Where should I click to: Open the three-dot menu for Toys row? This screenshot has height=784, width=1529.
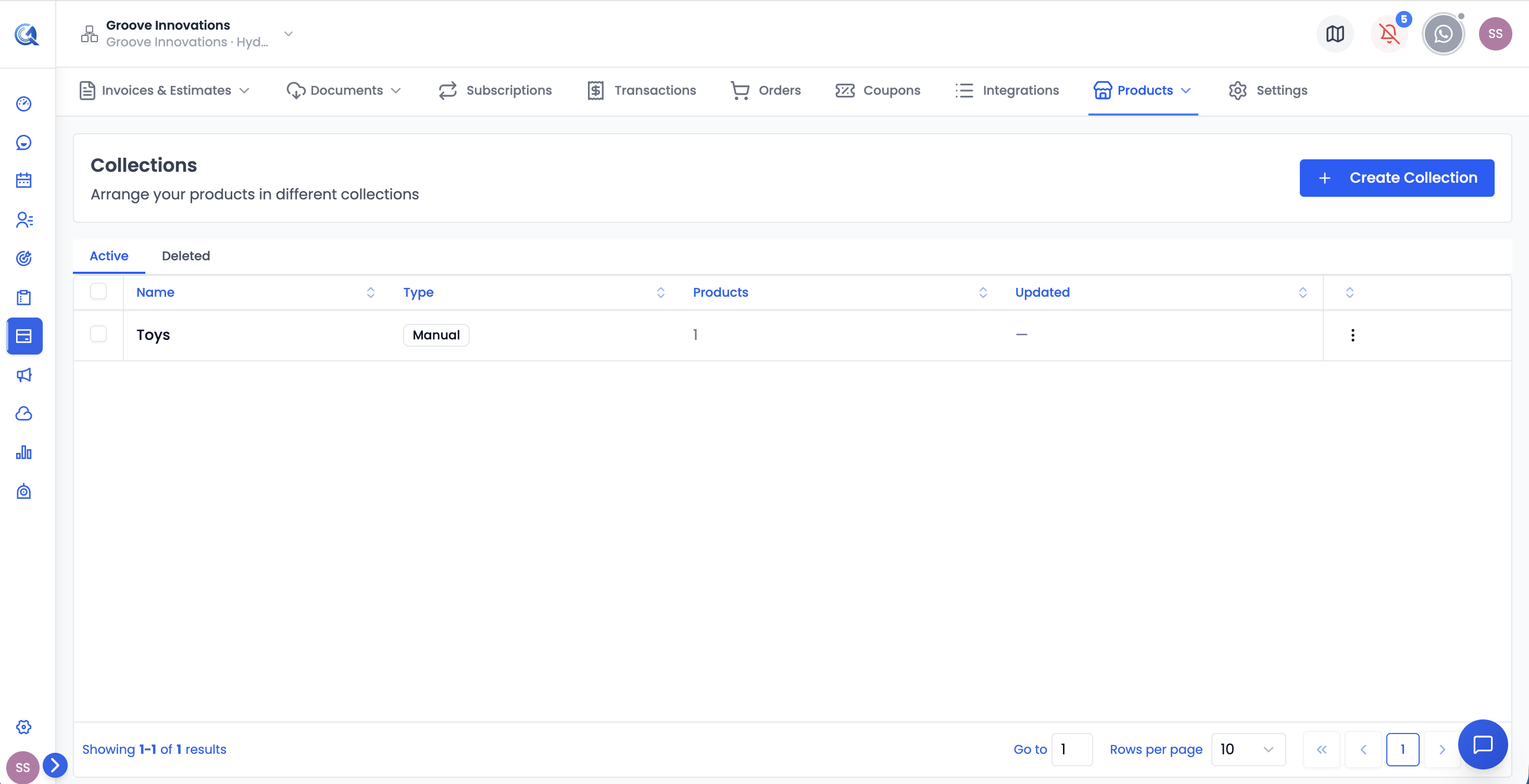coord(1352,335)
